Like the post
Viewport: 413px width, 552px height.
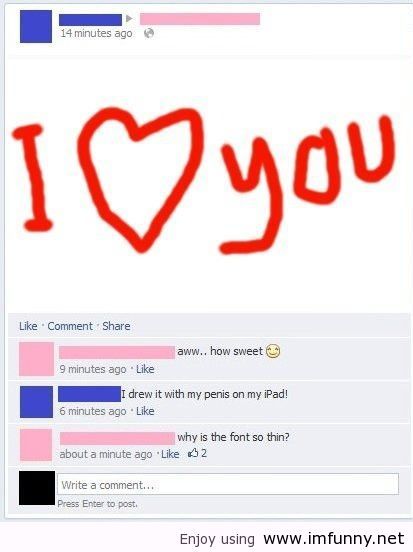click(28, 326)
